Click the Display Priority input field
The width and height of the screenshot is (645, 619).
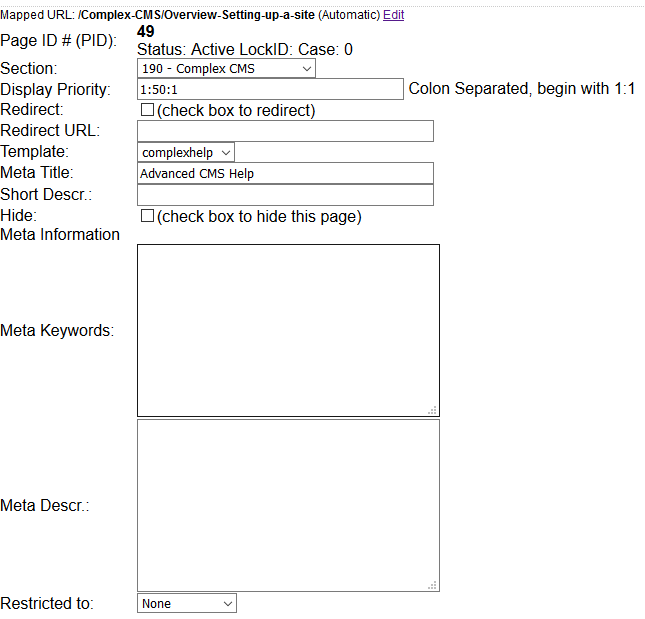click(270, 89)
